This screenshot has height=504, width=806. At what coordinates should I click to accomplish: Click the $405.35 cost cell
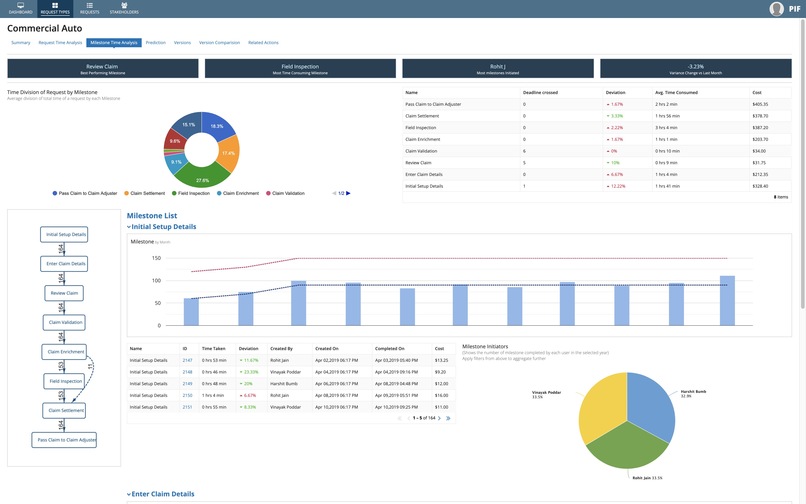[760, 104]
